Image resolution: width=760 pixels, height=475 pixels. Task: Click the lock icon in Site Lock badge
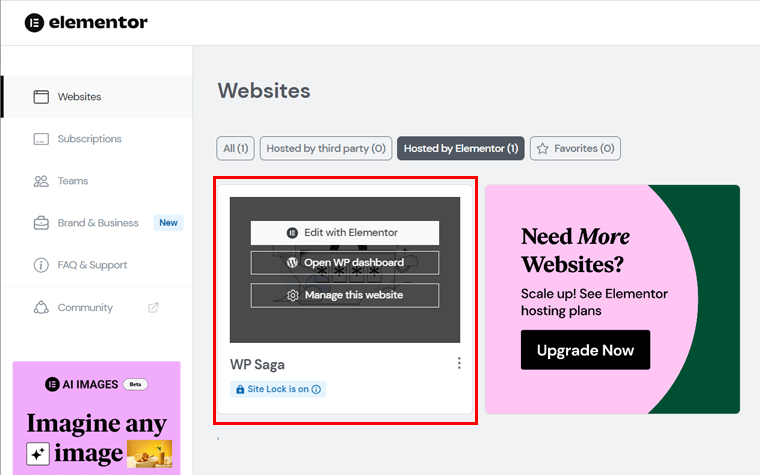coord(240,389)
